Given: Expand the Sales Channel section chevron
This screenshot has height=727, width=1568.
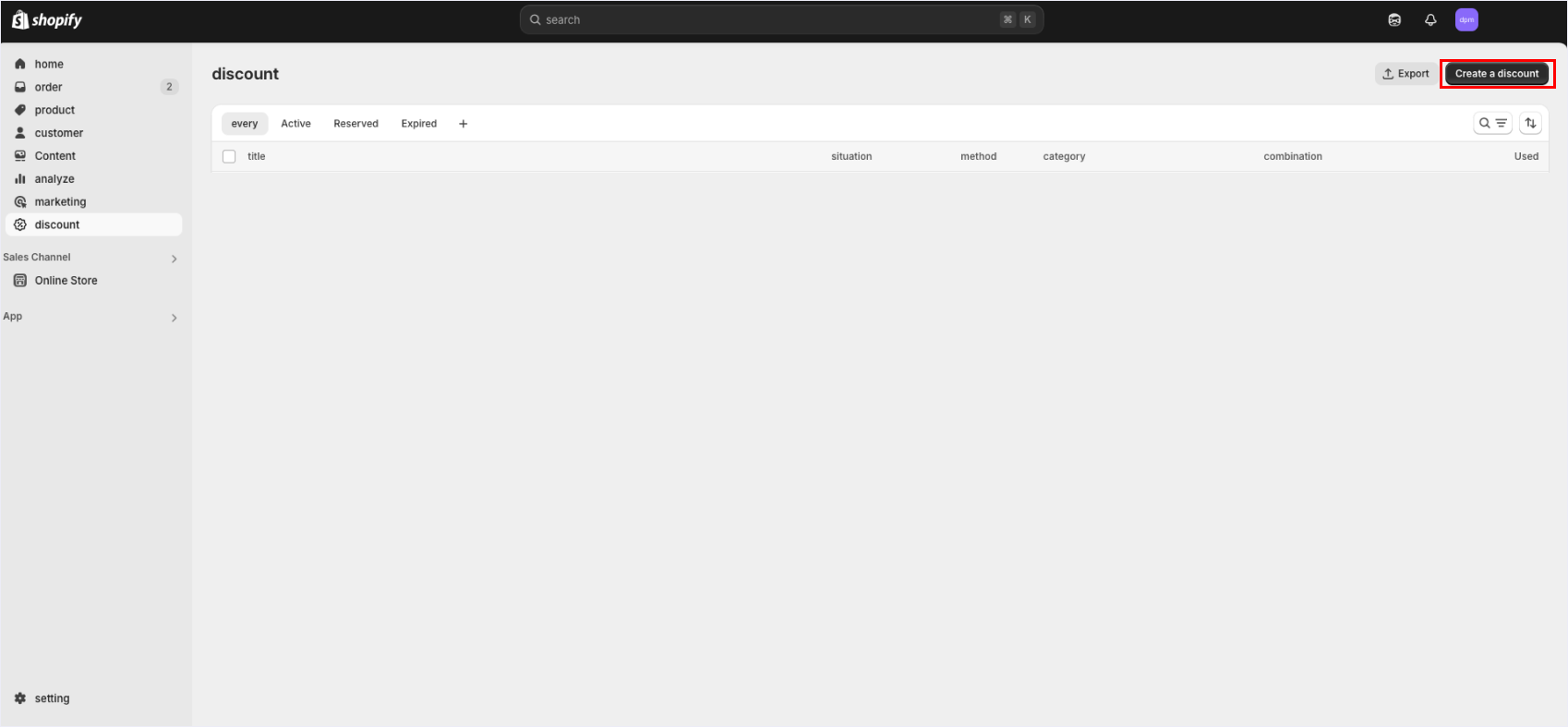Looking at the screenshot, I should (174, 259).
